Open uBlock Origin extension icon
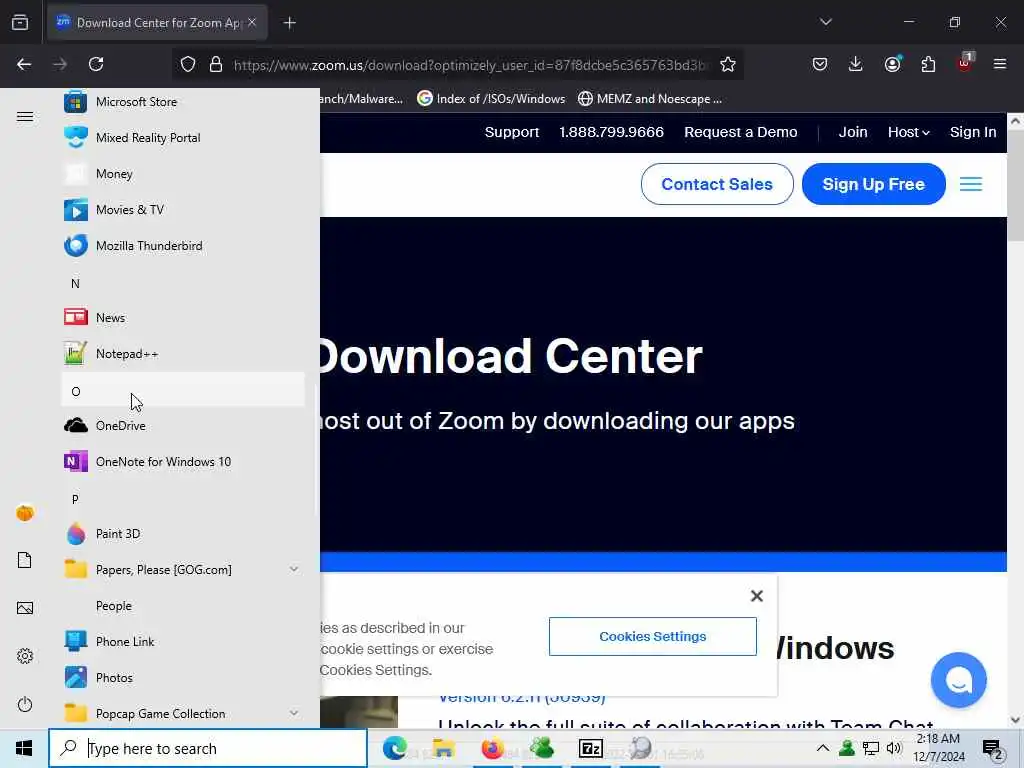1024x768 pixels. tap(965, 63)
